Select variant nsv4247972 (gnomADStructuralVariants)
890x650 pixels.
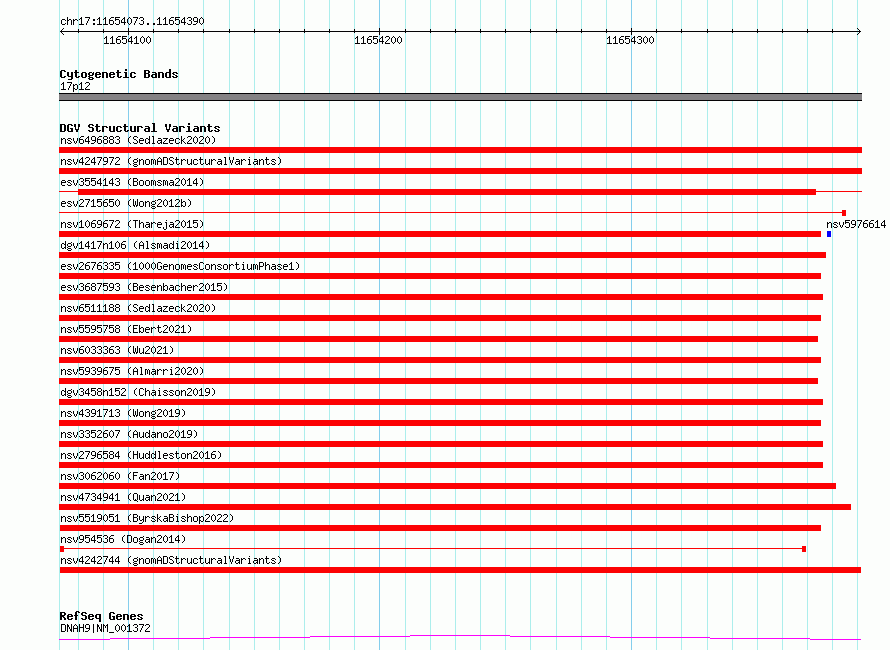(171, 161)
